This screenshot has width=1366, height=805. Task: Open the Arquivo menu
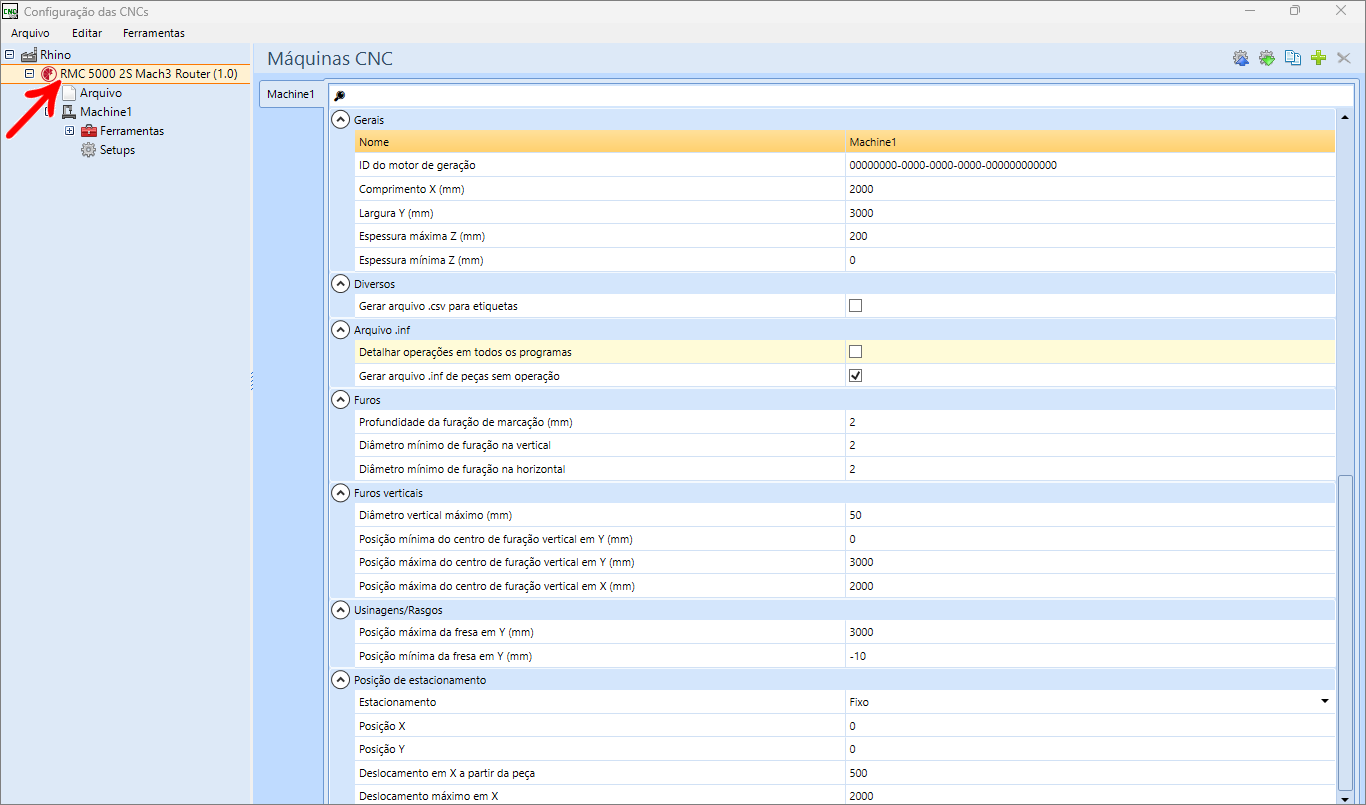[30, 33]
